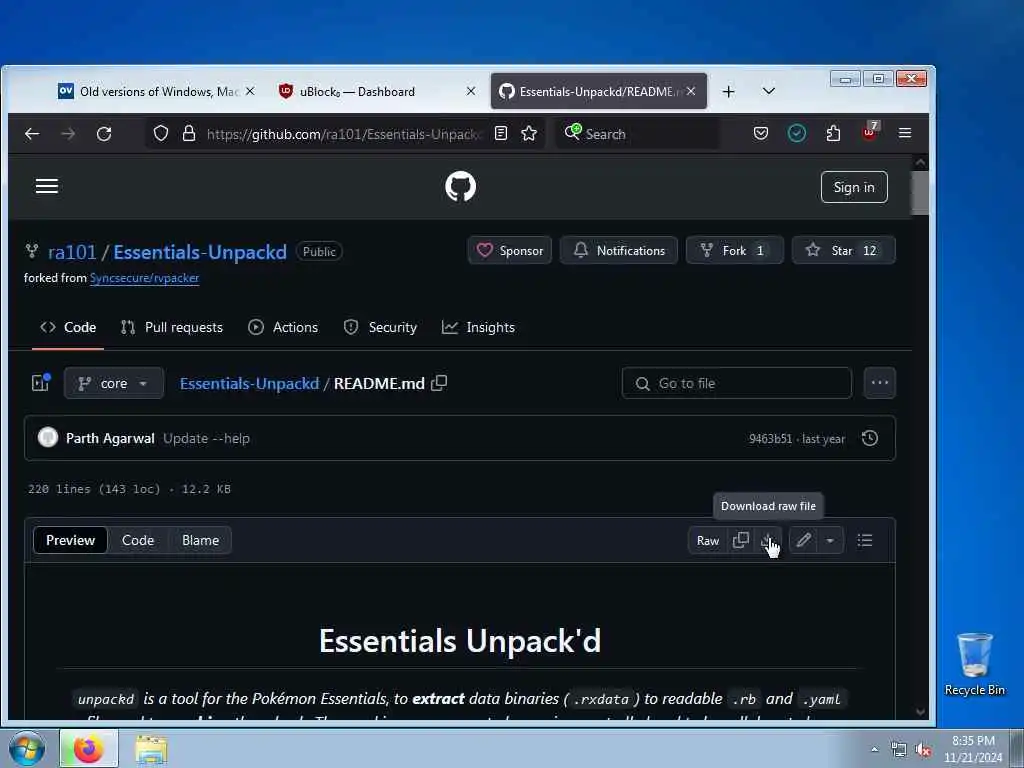Open the teal checkmark extension icon
The image size is (1024, 768).
coord(797,134)
